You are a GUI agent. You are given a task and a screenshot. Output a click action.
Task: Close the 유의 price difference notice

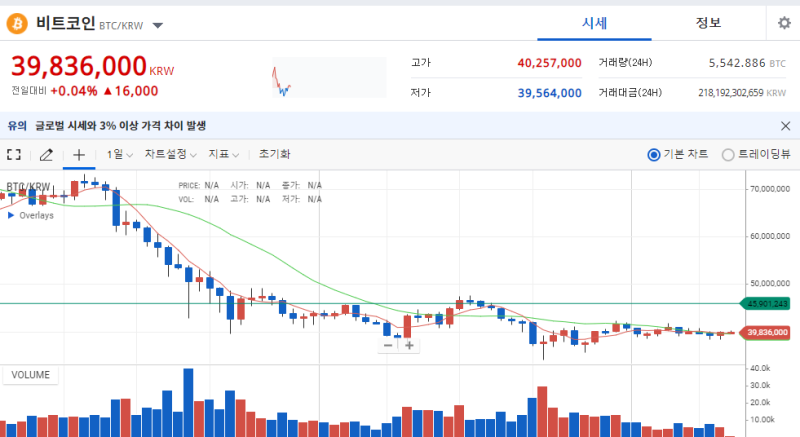[785, 126]
